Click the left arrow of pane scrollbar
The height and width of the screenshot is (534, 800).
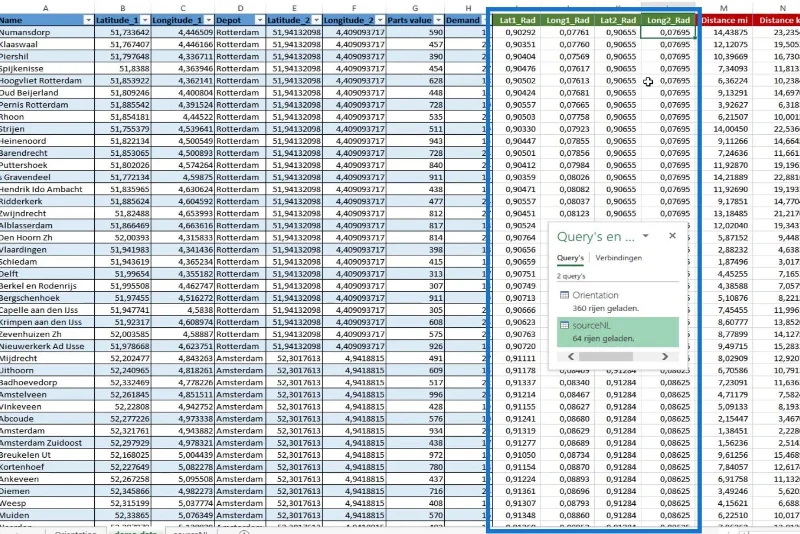tap(570, 357)
